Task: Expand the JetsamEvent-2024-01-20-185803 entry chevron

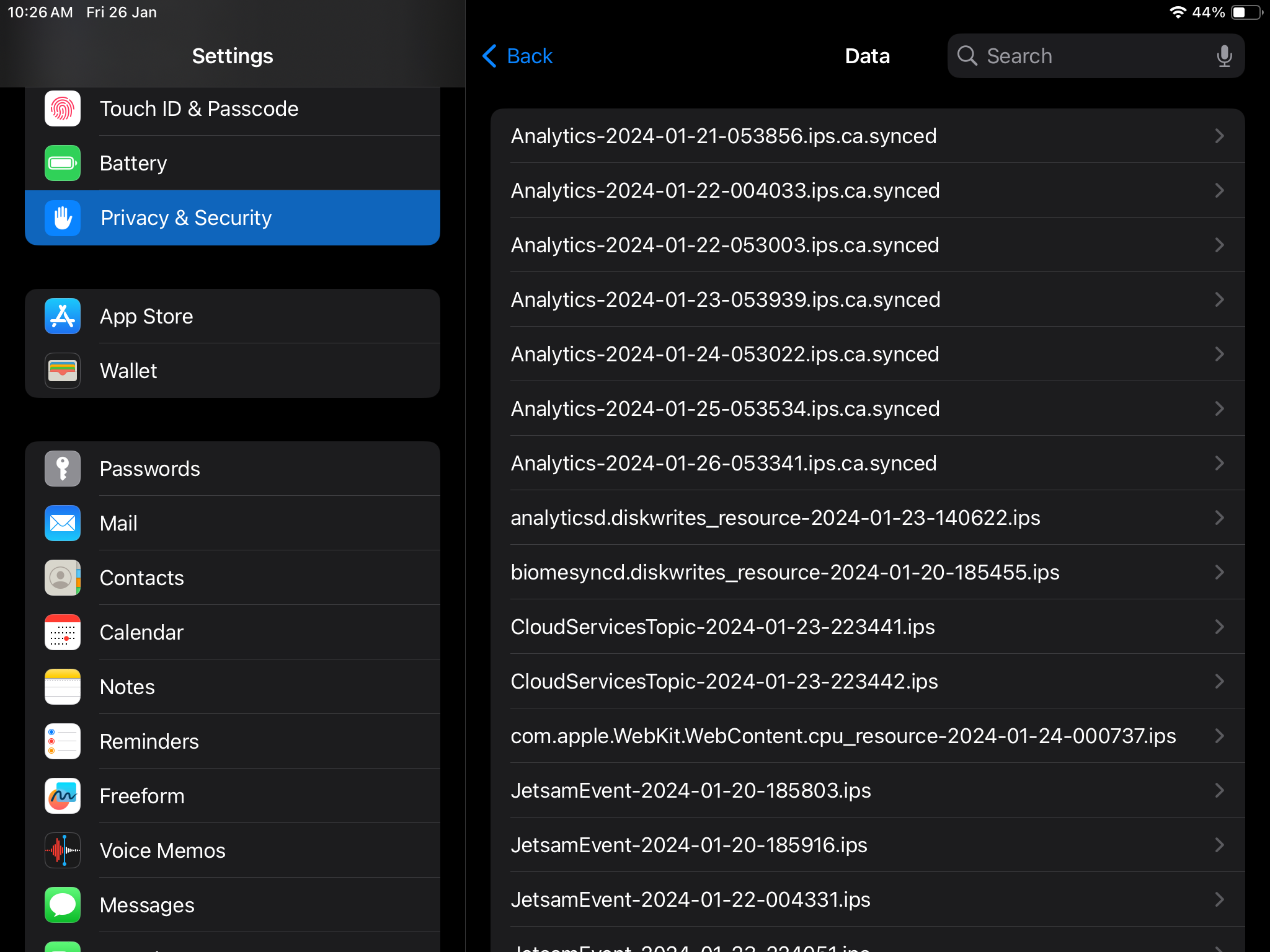Action: 1219,790
